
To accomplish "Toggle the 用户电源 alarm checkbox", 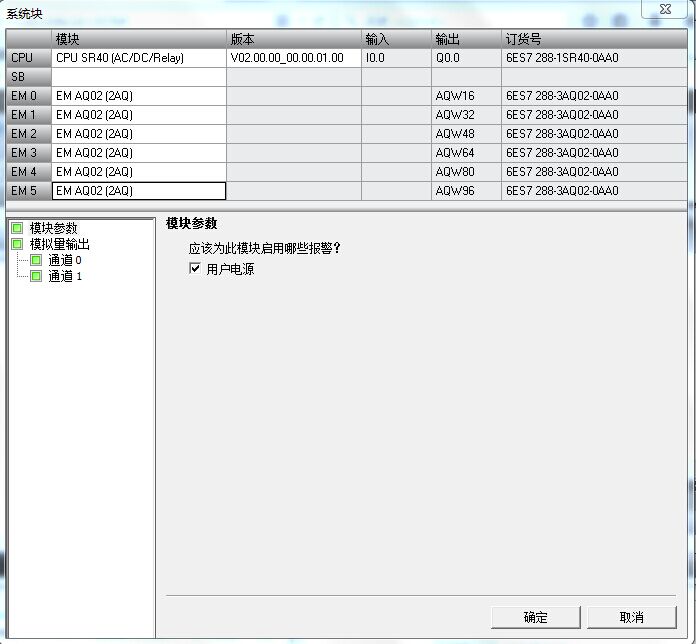I will pyautogui.click(x=195, y=269).
